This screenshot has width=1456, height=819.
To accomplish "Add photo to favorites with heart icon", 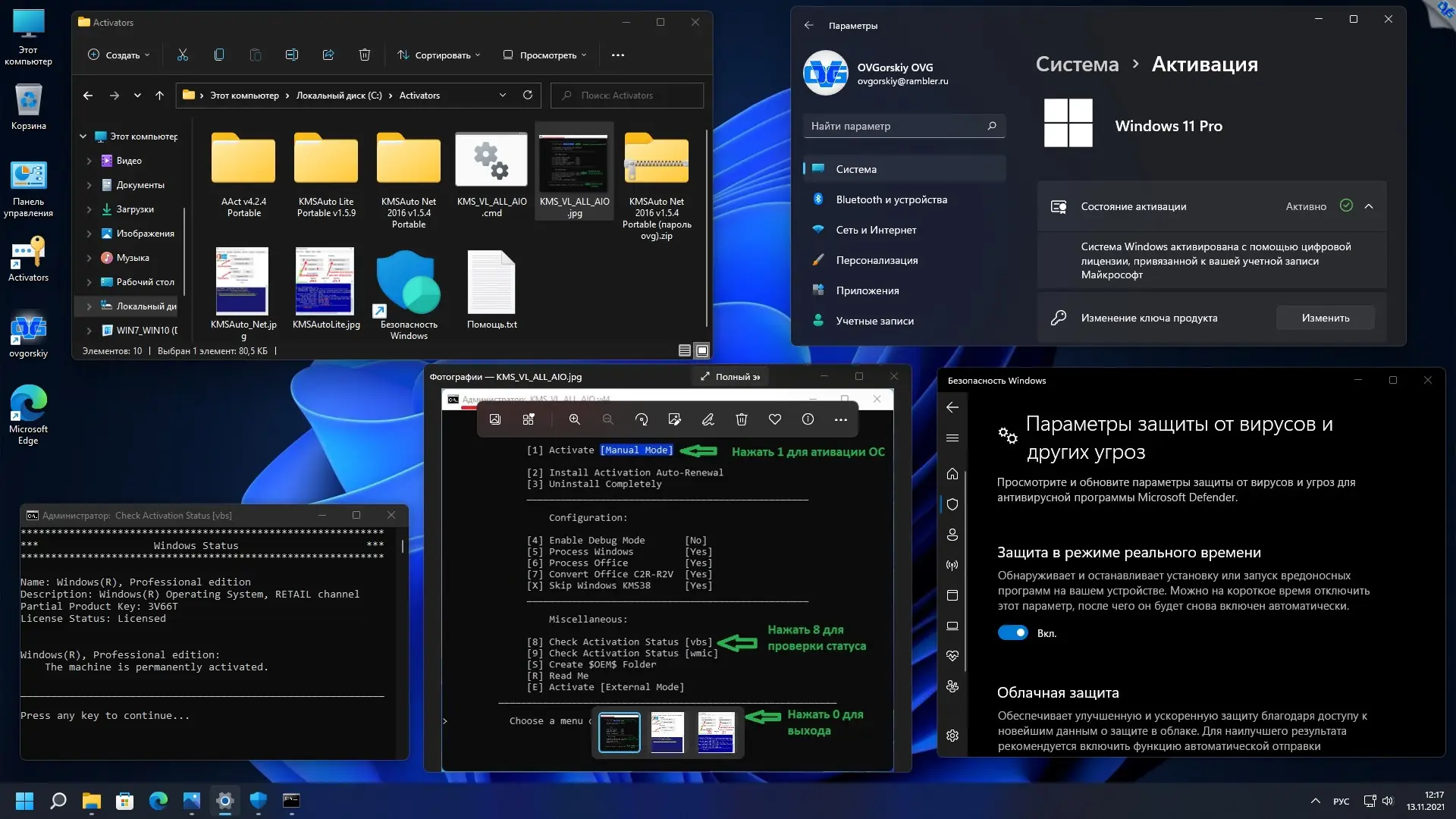I will click(774, 419).
